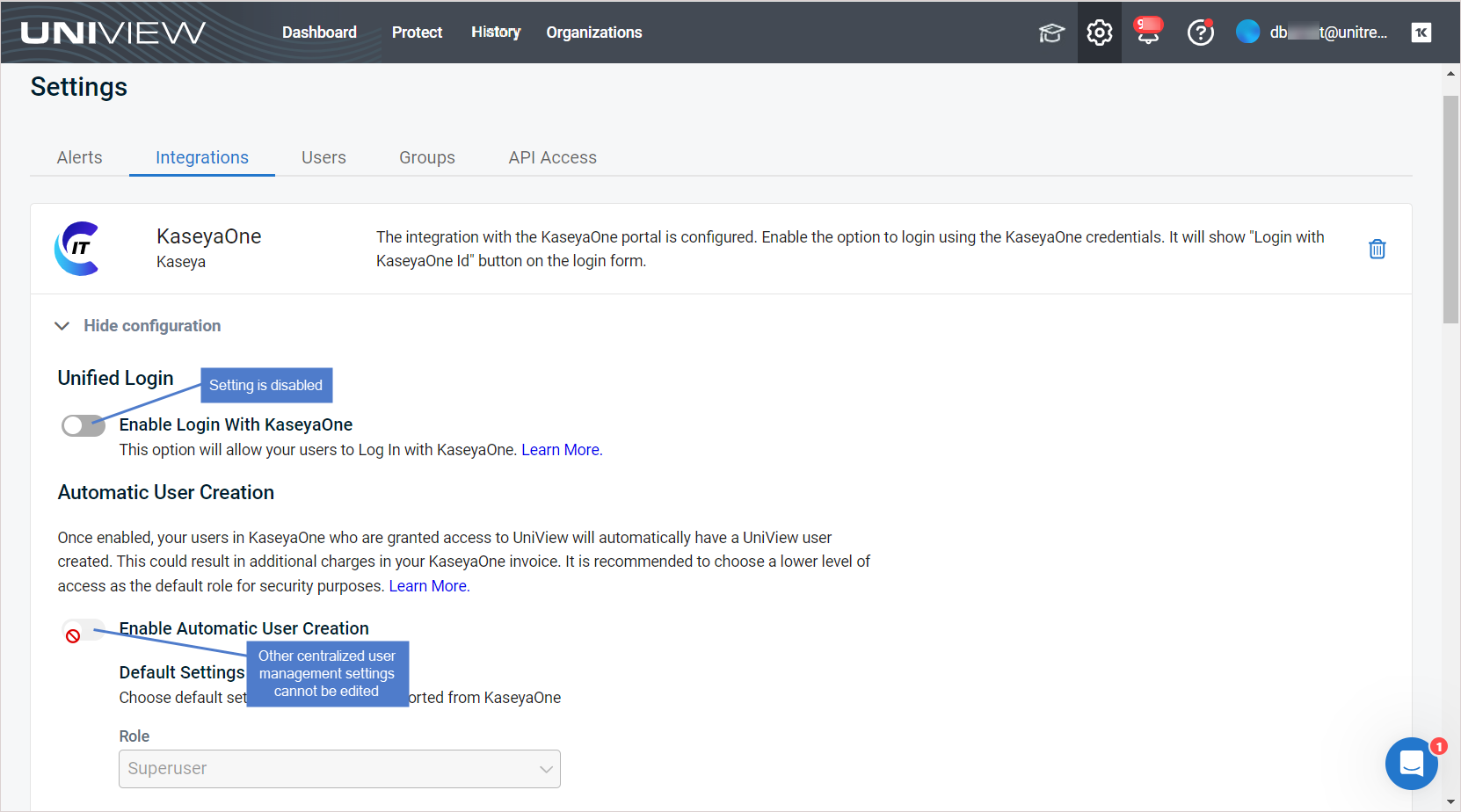
Task: Open the chat support bubble
Action: tap(1412, 764)
